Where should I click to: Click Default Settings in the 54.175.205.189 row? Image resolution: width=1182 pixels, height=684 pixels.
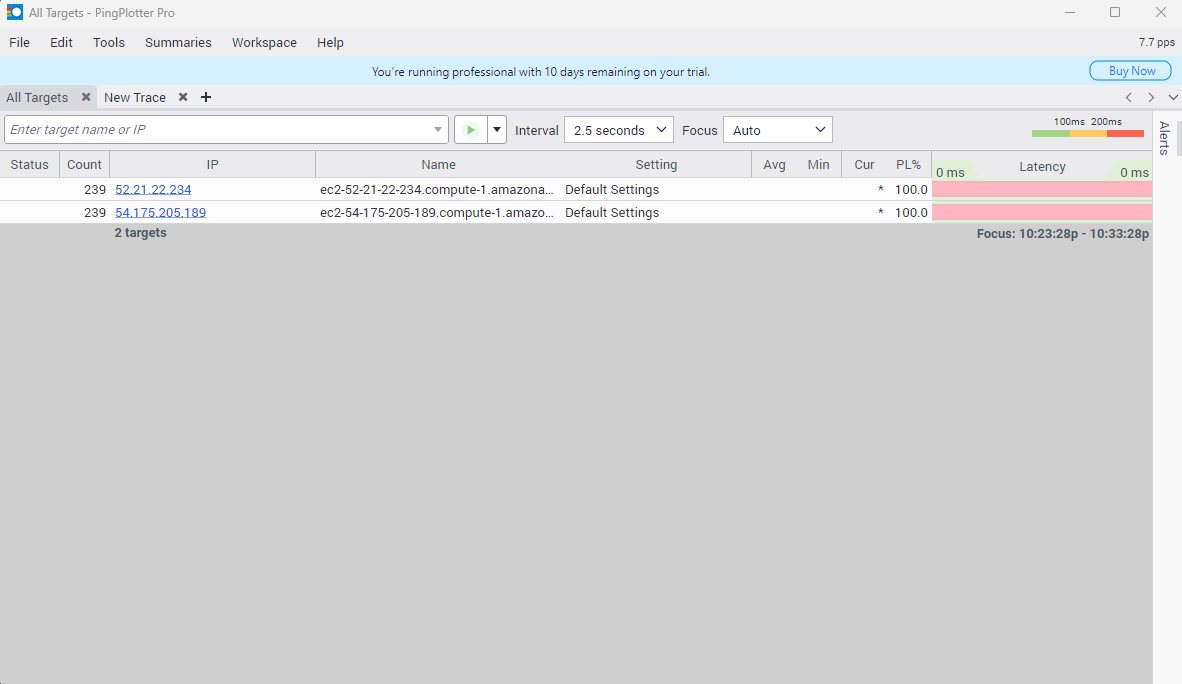click(x=612, y=212)
